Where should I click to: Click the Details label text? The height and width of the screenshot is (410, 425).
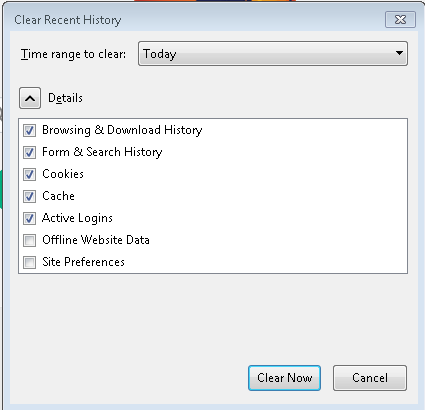coord(65,98)
